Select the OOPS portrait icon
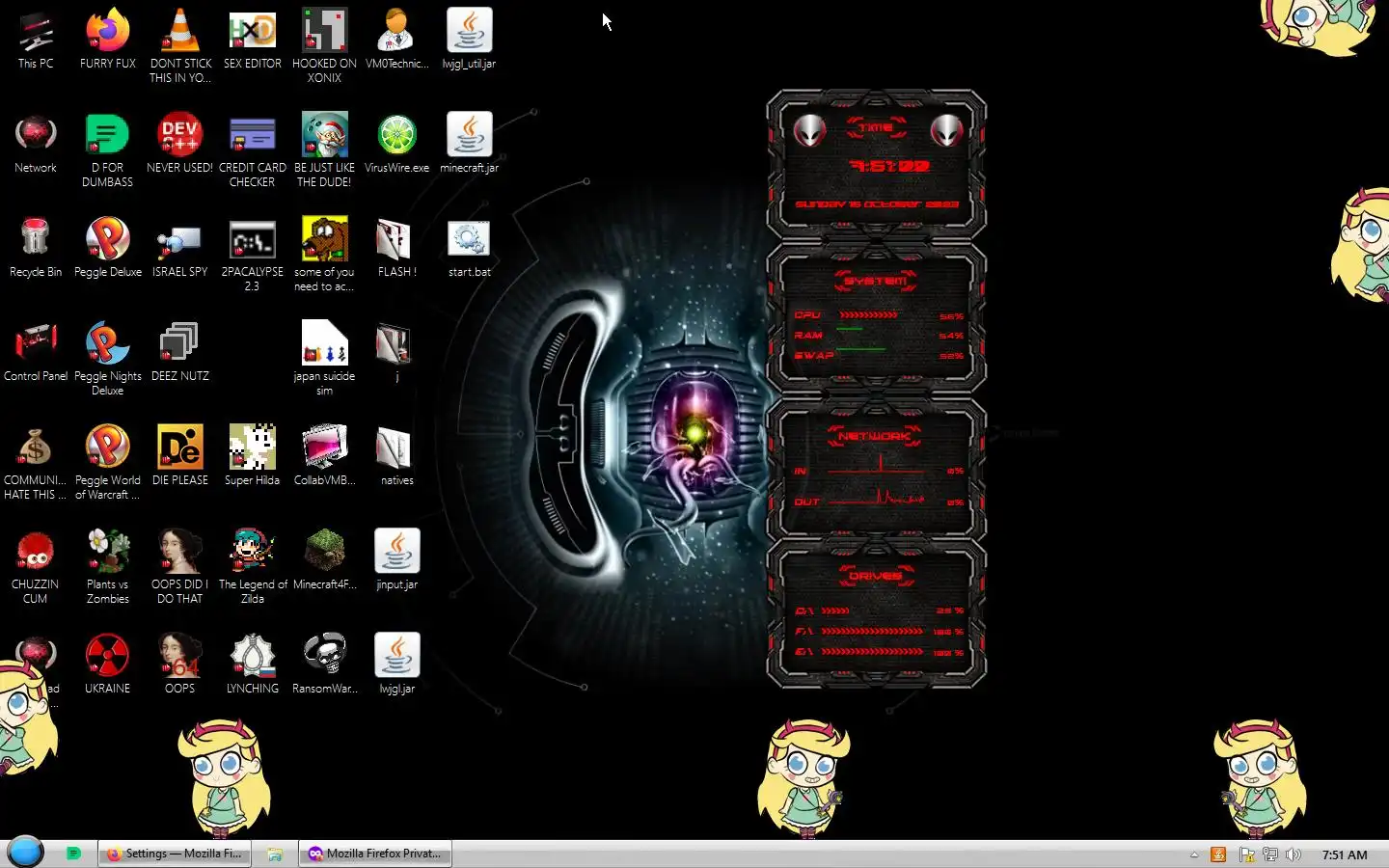The width and height of the screenshot is (1389, 868). pyautogui.click(x=180, y=664)
